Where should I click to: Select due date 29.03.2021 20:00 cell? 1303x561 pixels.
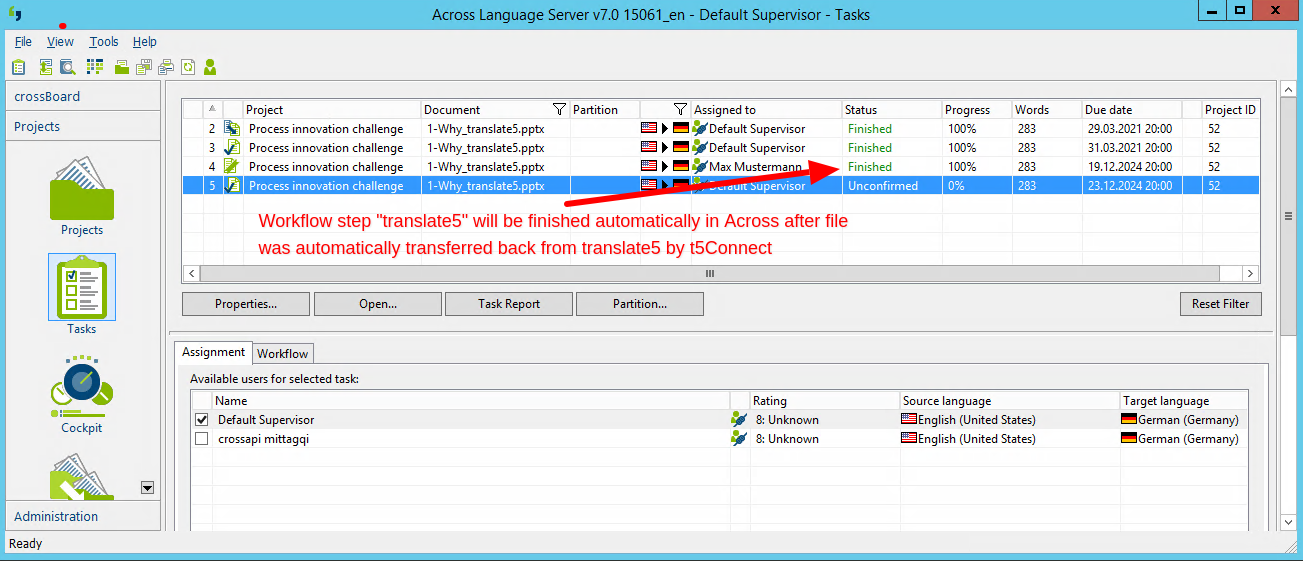tap(1132, 128)
